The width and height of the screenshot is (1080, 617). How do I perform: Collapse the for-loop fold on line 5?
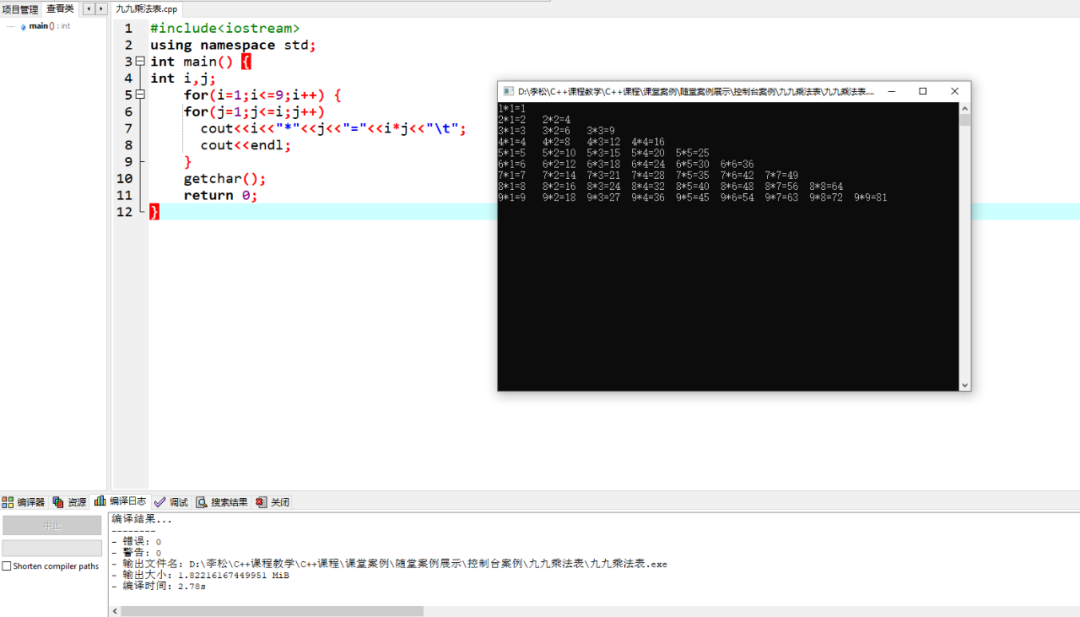coord(141,94)
